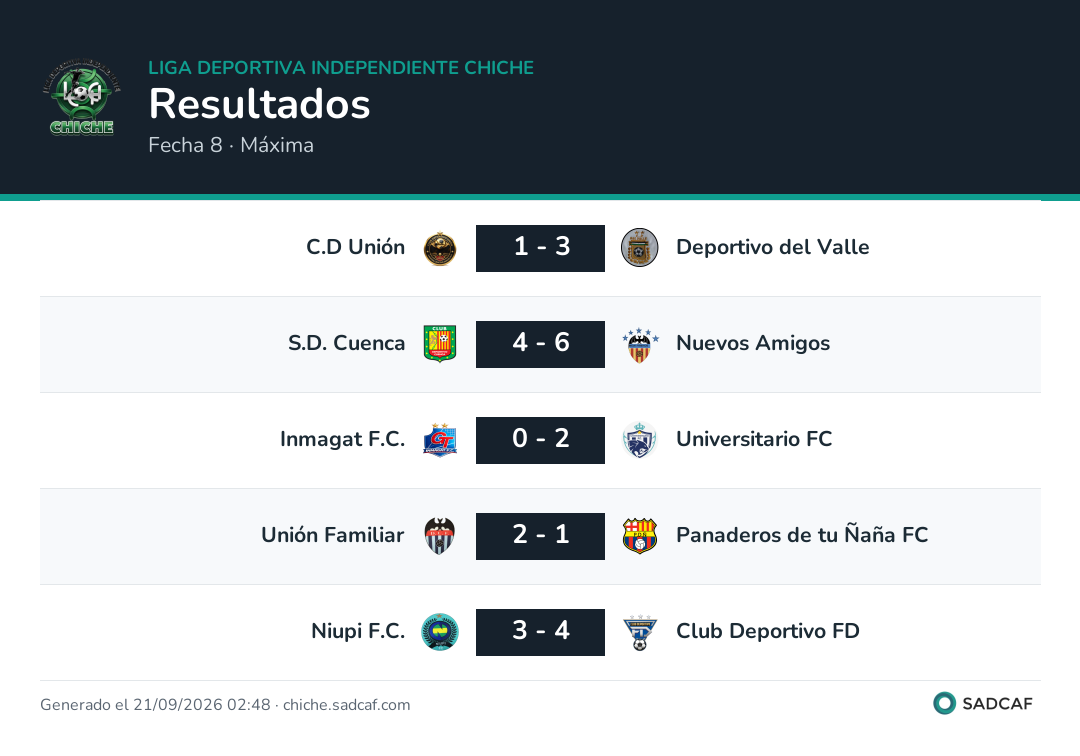
Task: Click the Liga Deportiva Independiente Chiche heading
Action: [x=341, y=67]
